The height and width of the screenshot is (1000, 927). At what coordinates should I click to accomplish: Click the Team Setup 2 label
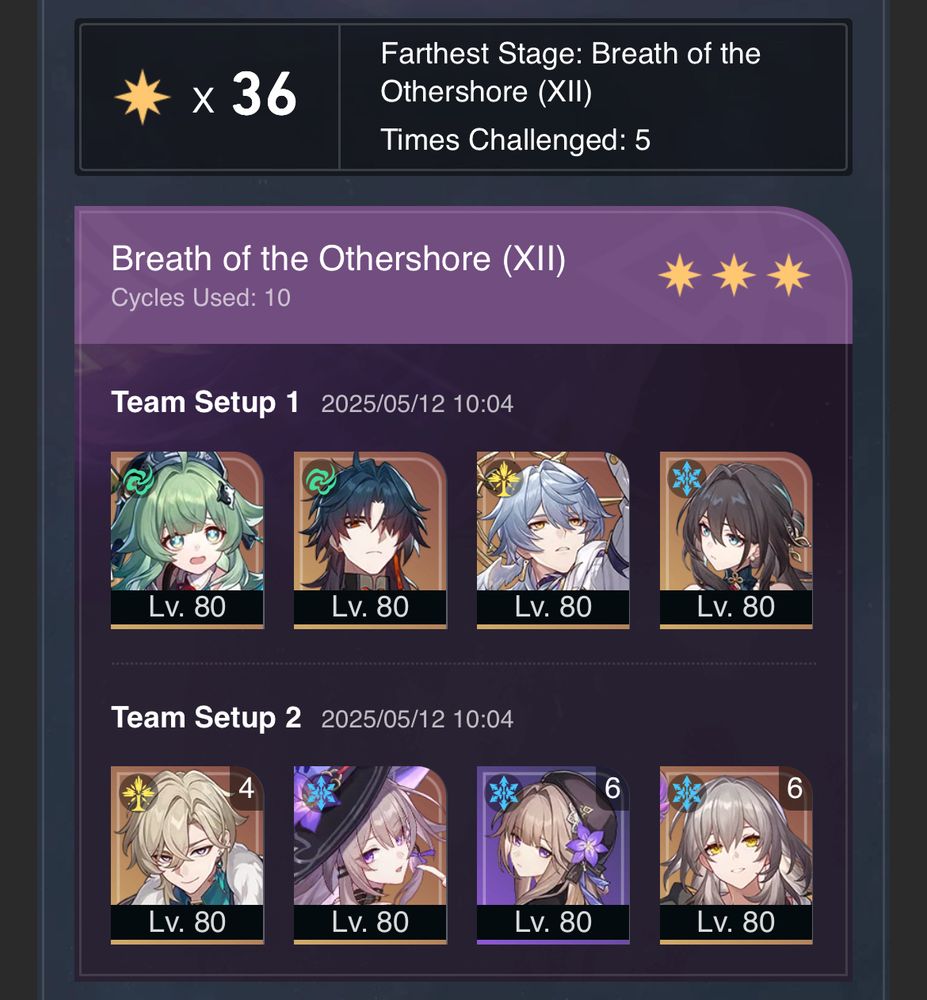pyautogui.click(x=206, y=717)
